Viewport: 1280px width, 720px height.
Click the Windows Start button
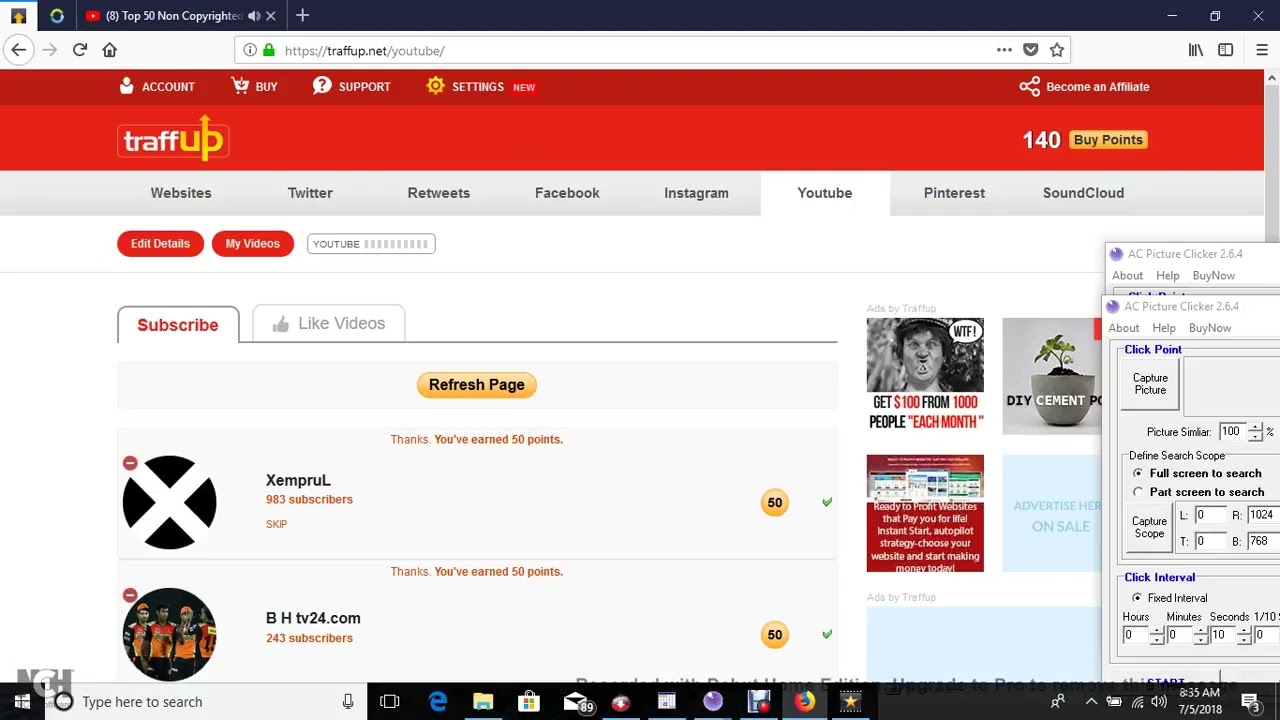21,702
